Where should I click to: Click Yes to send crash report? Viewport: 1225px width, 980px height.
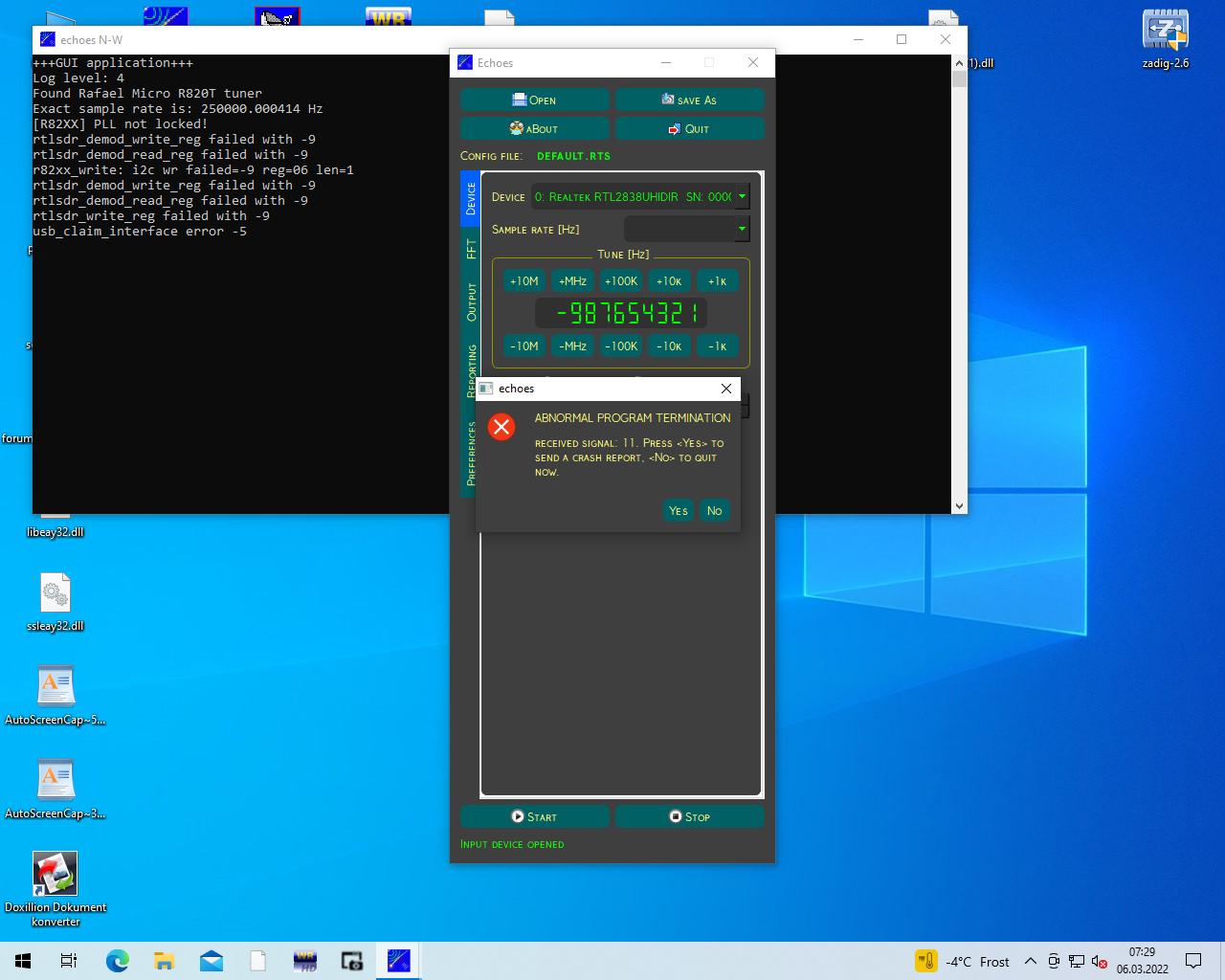679,511
